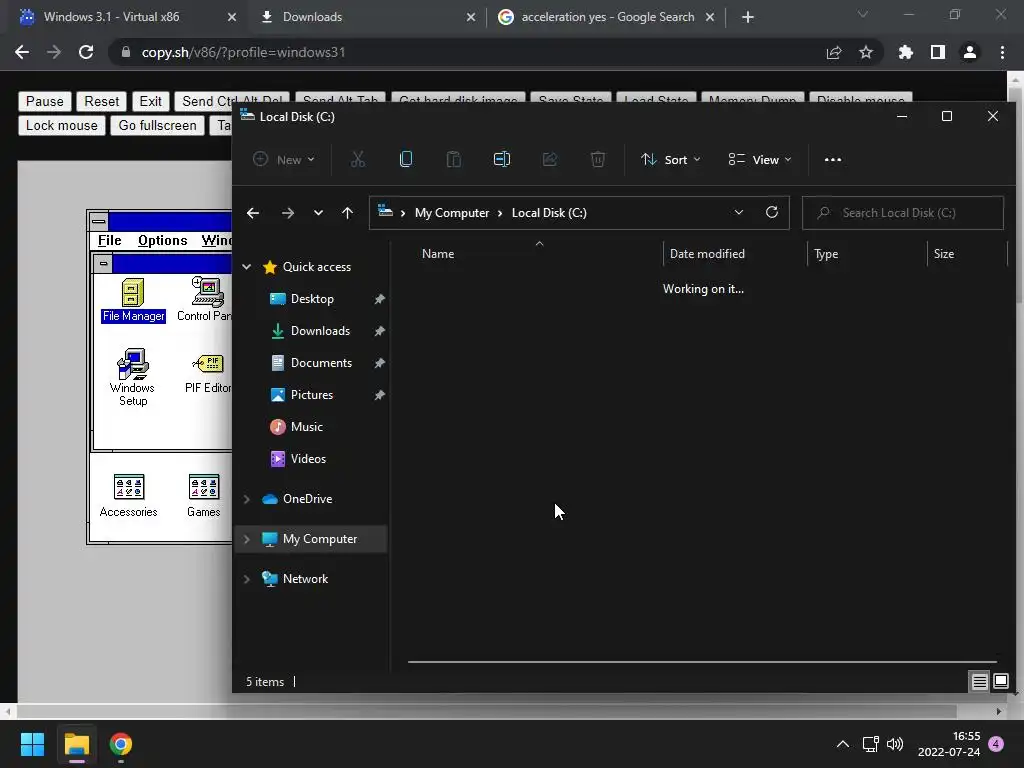
Task: Click the Share icon in Explorer toolbar
Action: (x=550, y=159)
